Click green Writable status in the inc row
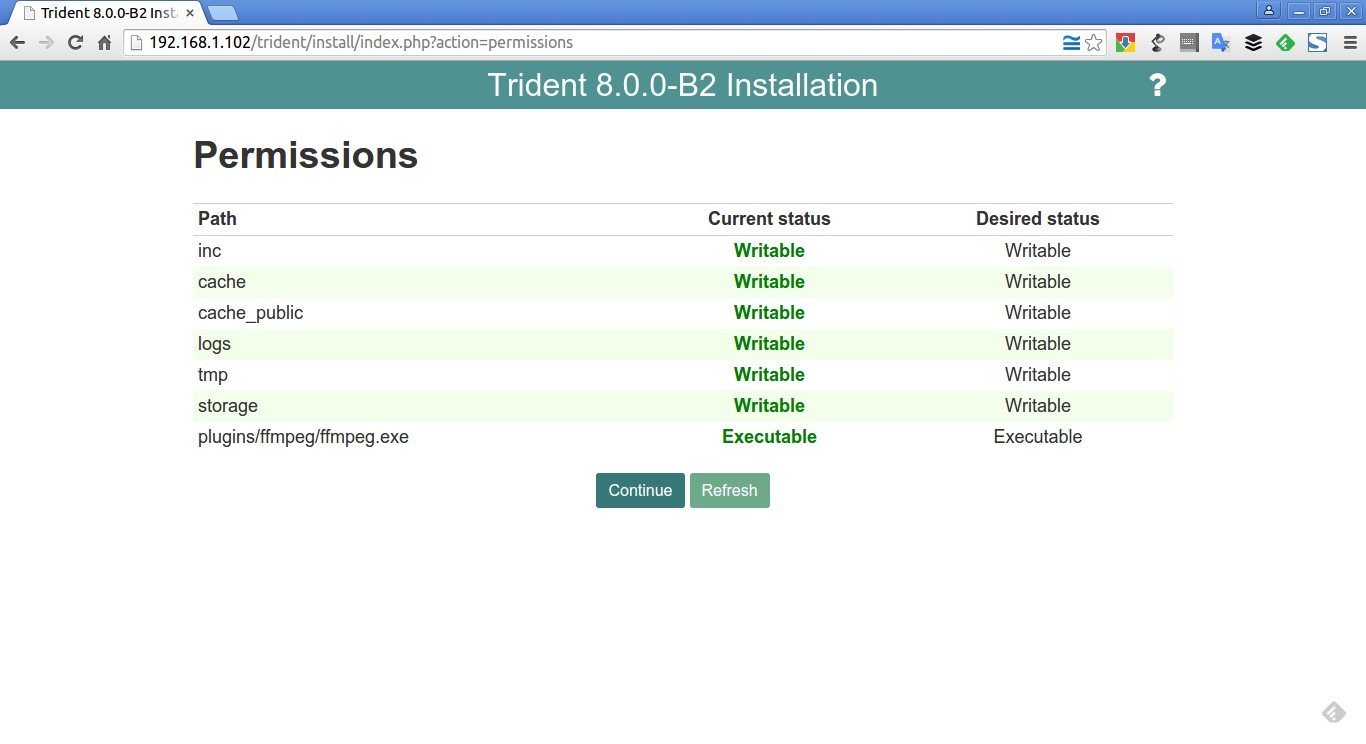Image resolution: width=1366 pixels, height=744 pixels. 769,250
